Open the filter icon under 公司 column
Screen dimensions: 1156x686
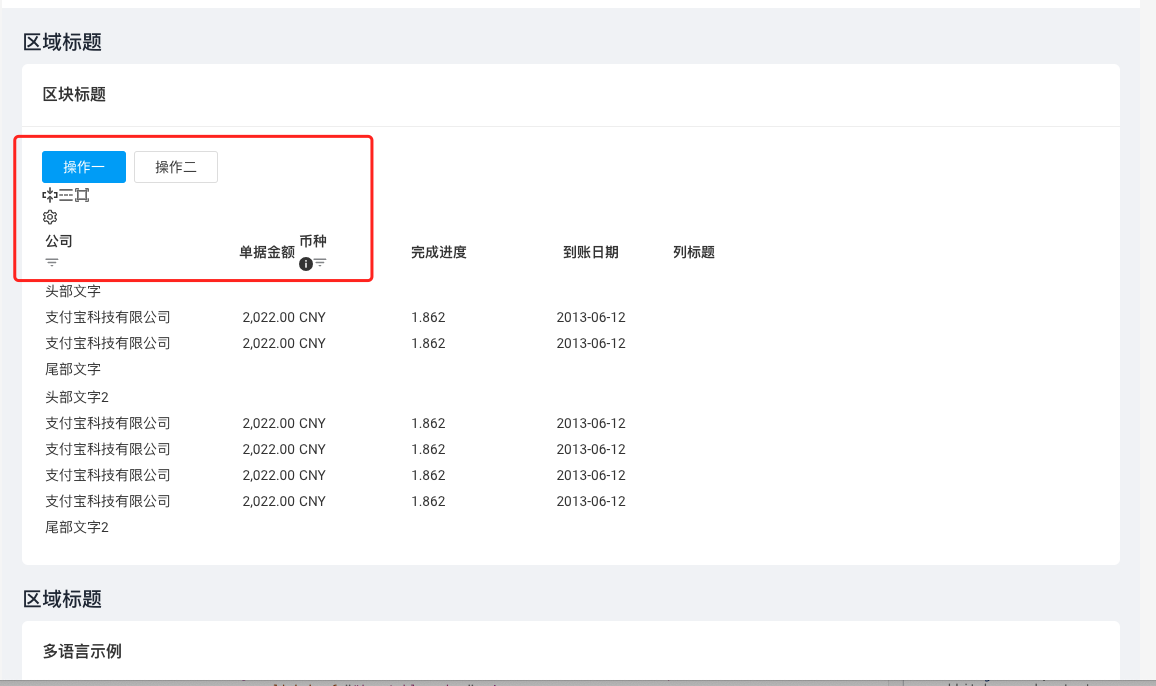click(51, 261)
